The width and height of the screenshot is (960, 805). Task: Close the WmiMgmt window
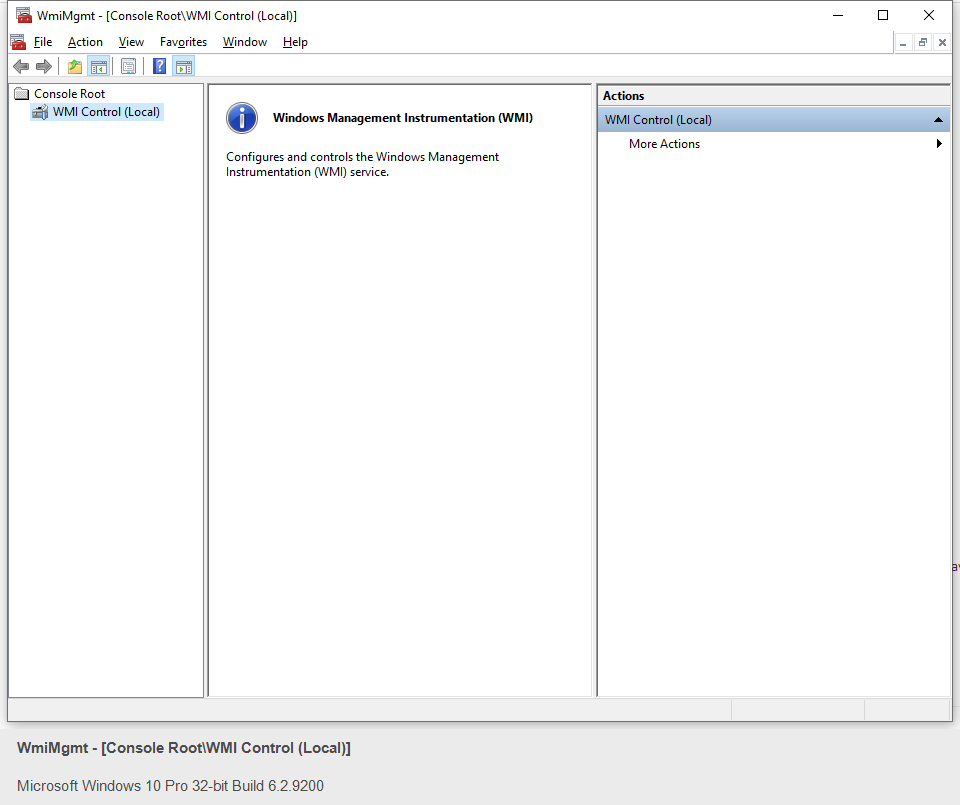pyautogui.click(x=929, y=15)
